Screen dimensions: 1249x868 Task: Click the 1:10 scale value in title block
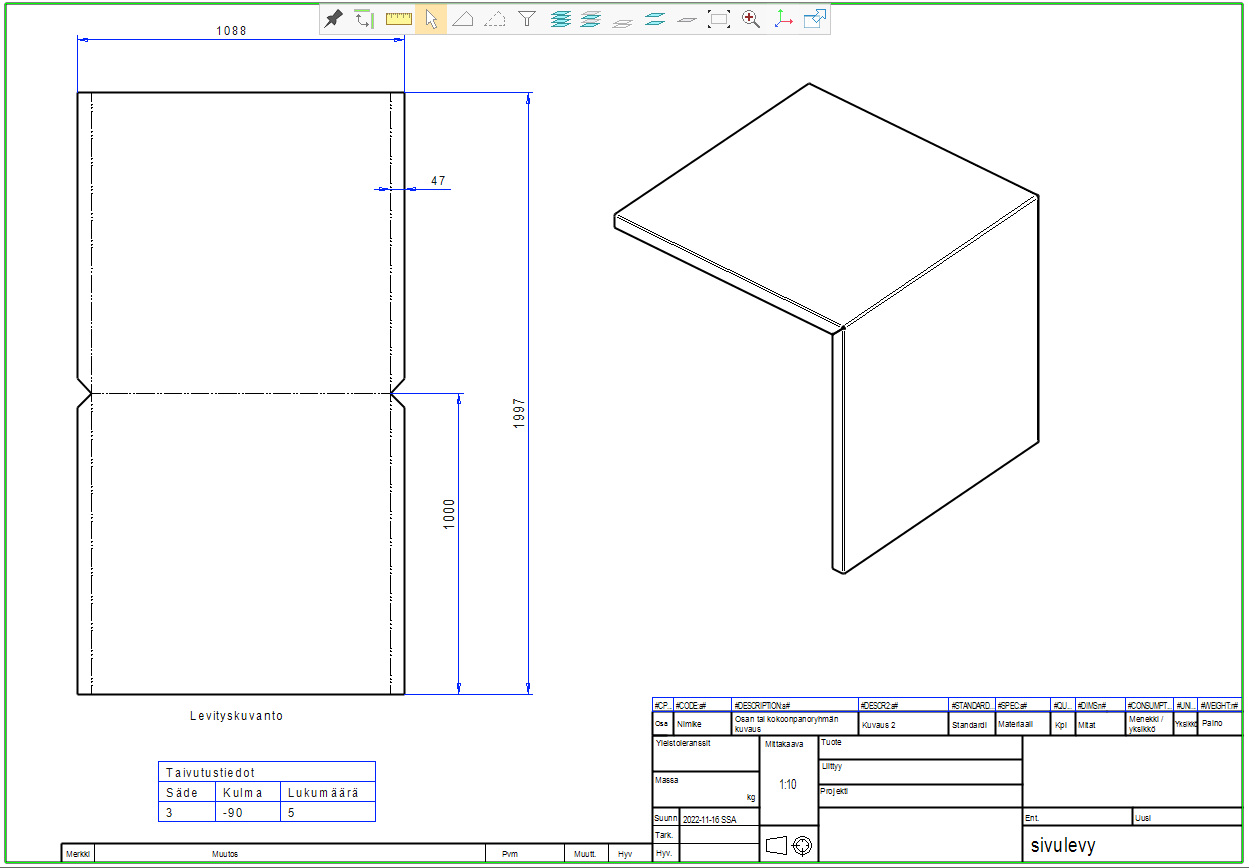coord(788,785)
